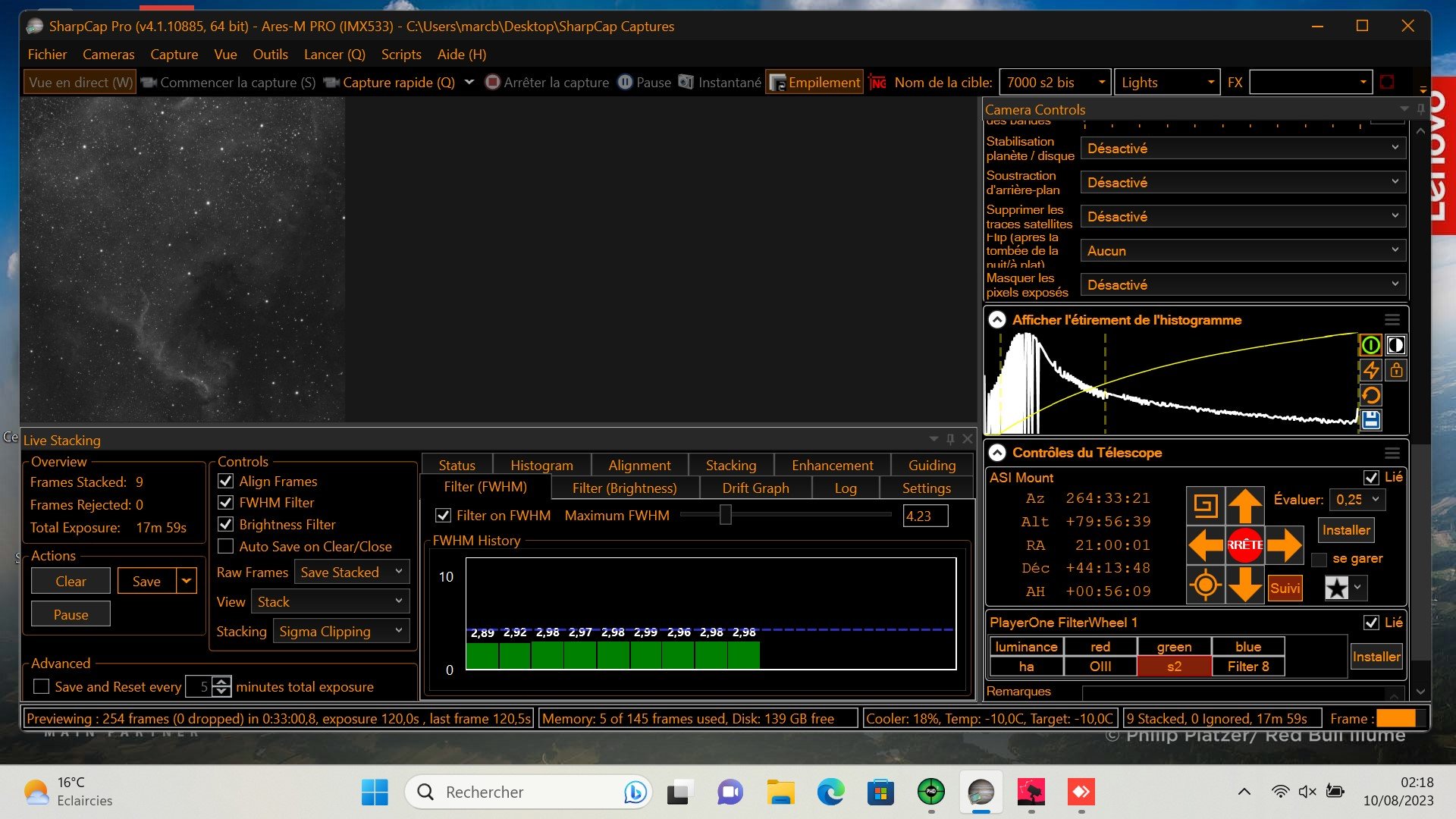Click the histogram stretch lock icon
Image resolution: width=1456 pixels, height=819 pixels.
point(1395,370)
